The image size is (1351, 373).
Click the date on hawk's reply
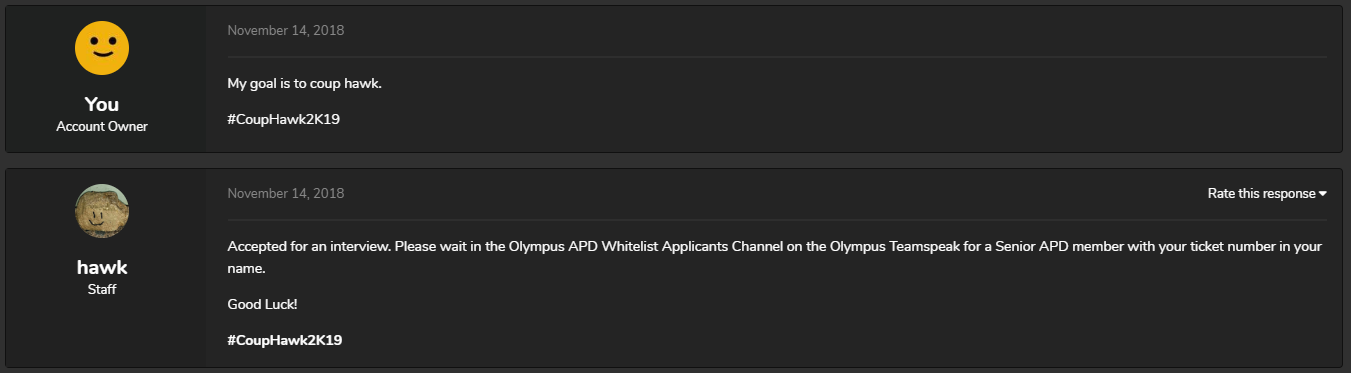pyautogui.click(x=285, y=193)
